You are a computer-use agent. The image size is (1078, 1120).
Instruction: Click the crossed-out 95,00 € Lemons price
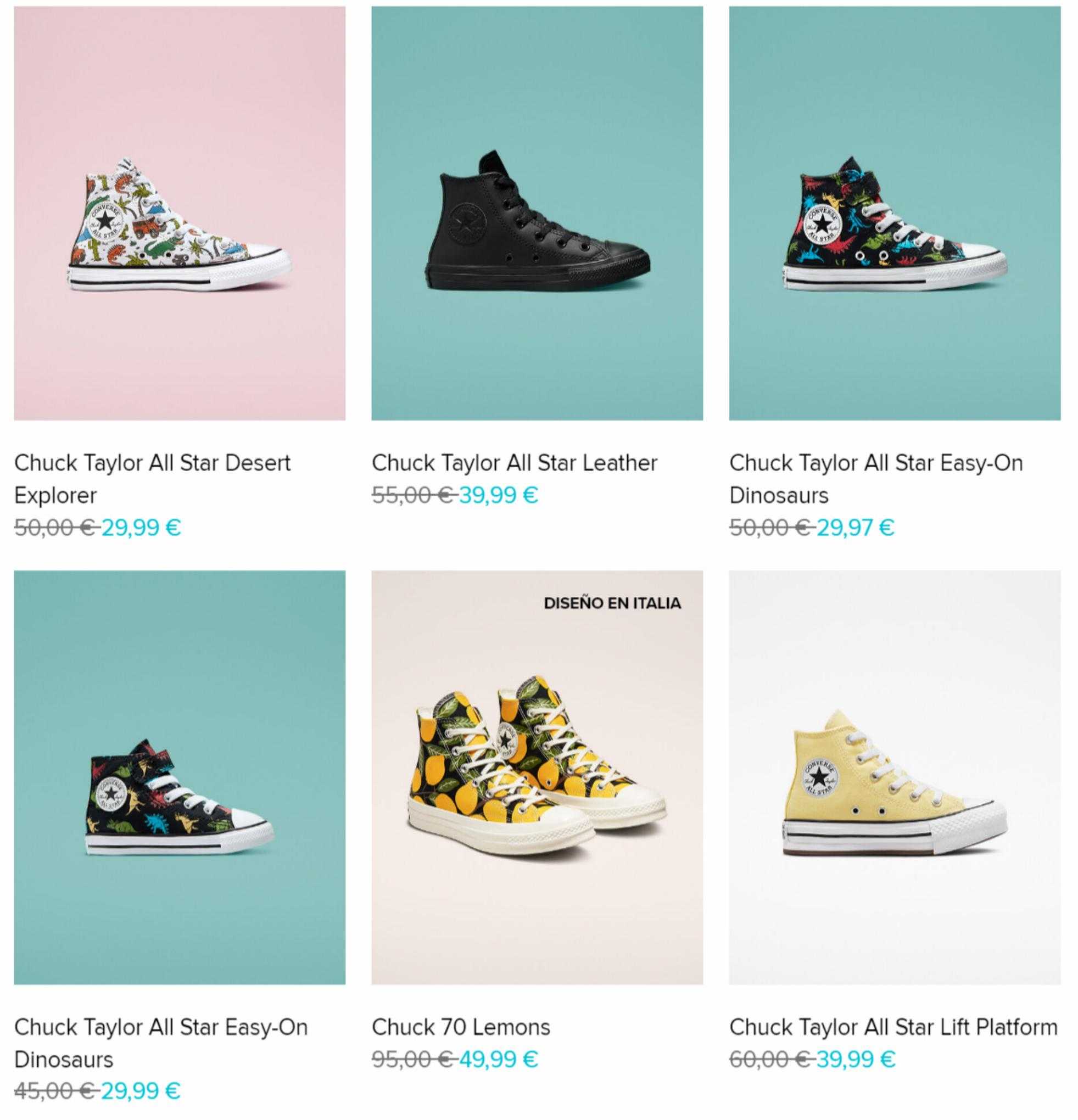click(414, 1059)
